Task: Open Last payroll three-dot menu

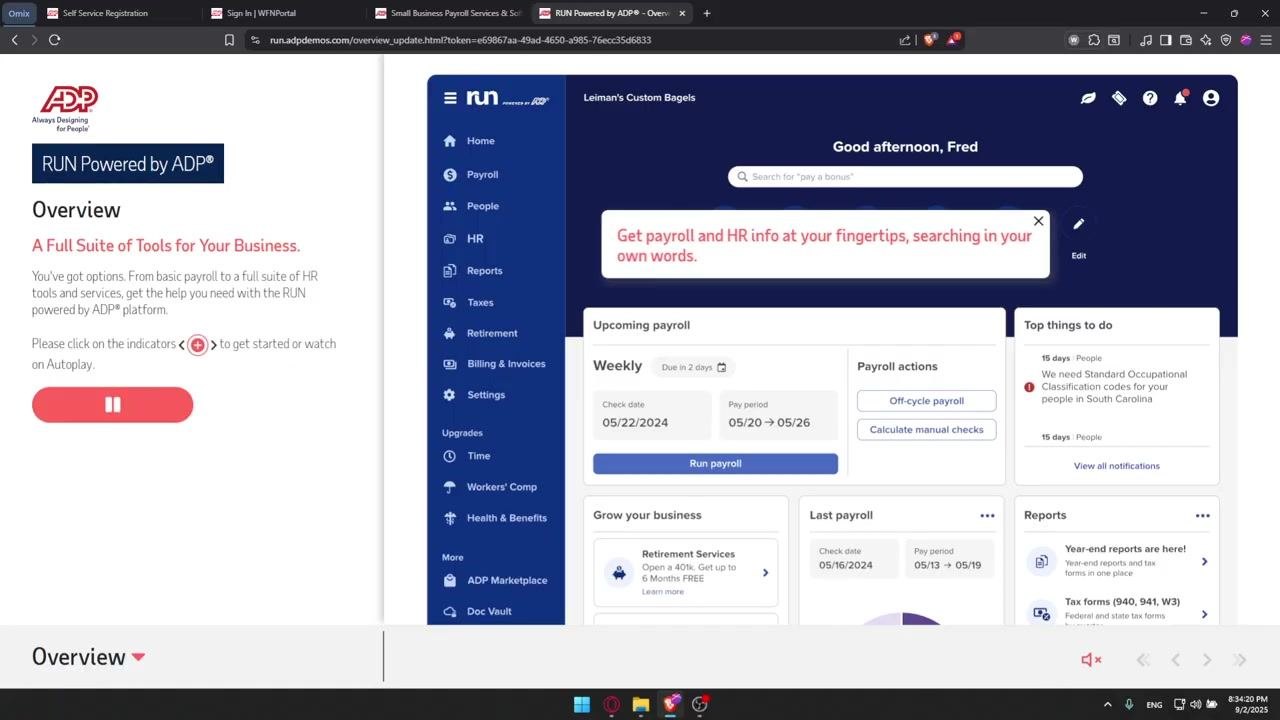Action: pyautogui.click(x=987, y=516)
